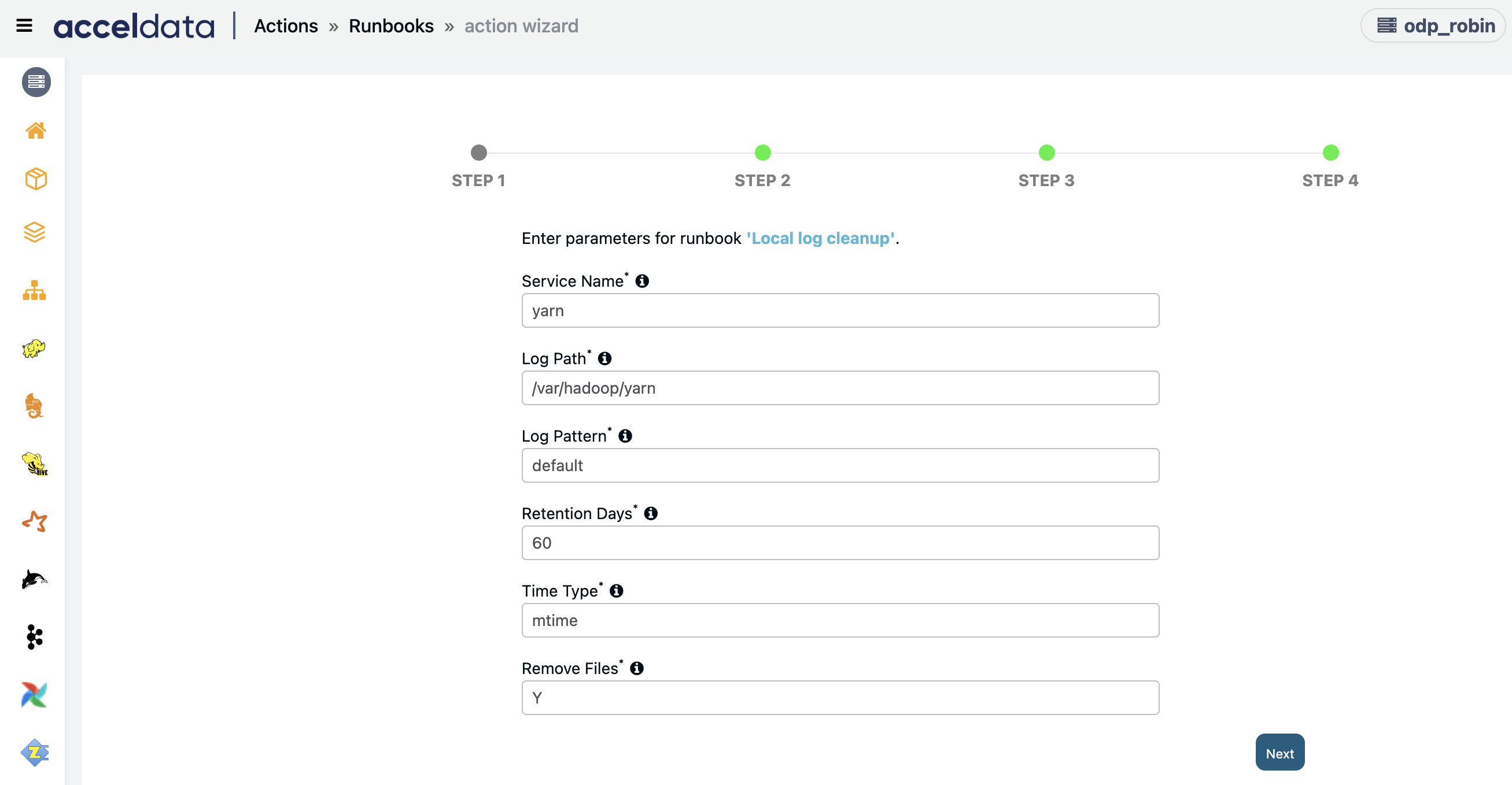1512x785 pixels.
Task: Open the hierarchy nodes icon in sidebar
Action: point(35,290)
